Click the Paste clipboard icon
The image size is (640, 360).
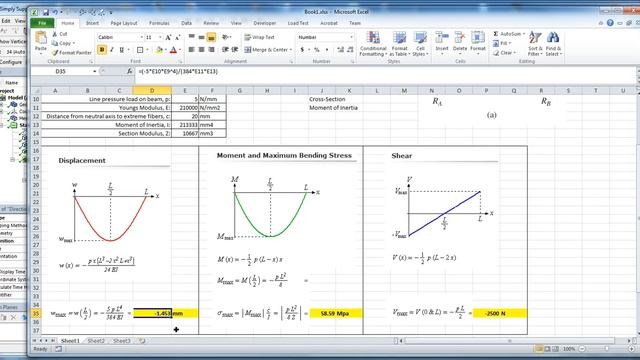click(x=40, y=38)
